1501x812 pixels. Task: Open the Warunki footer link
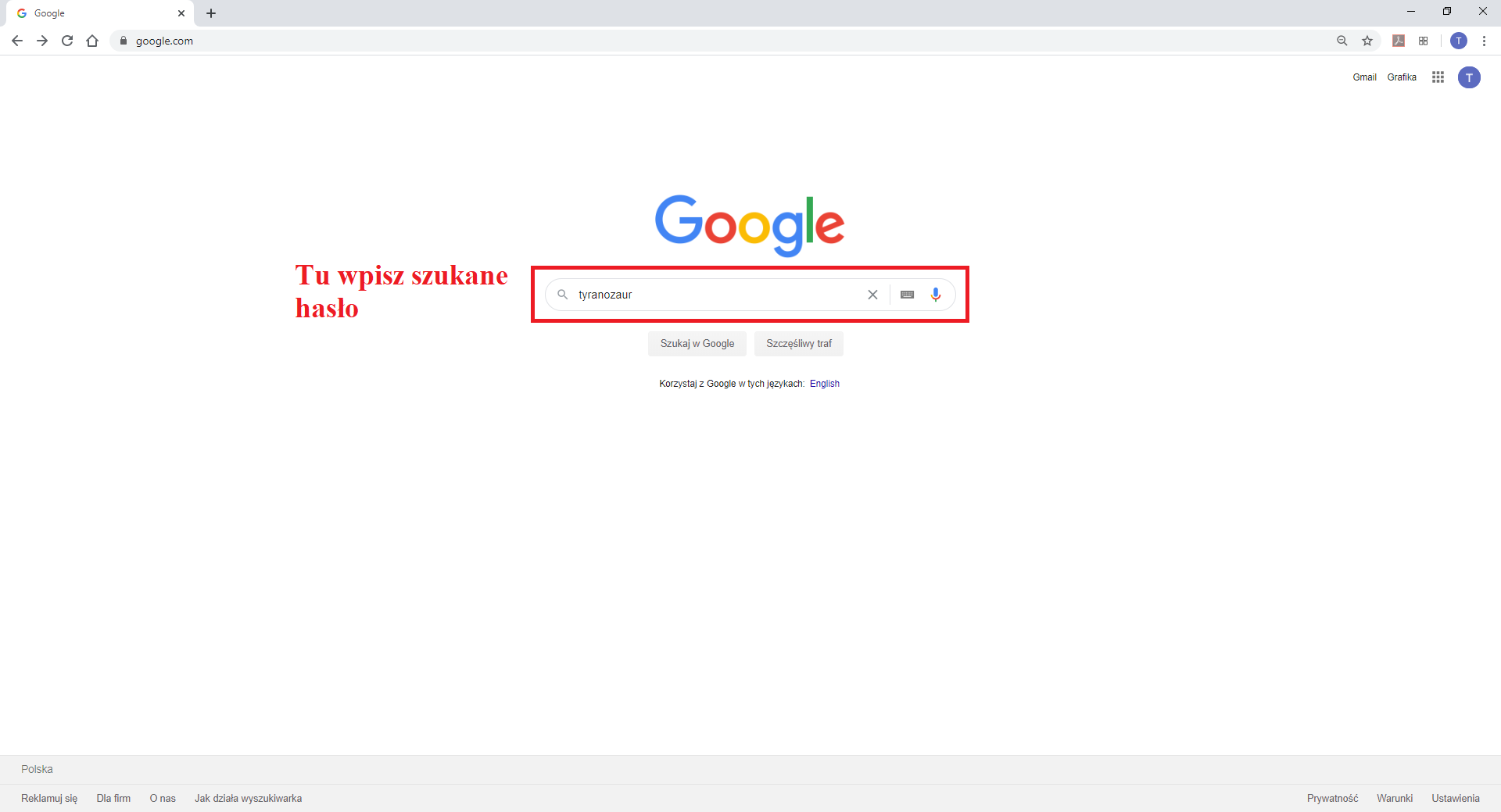(1395, 799)
